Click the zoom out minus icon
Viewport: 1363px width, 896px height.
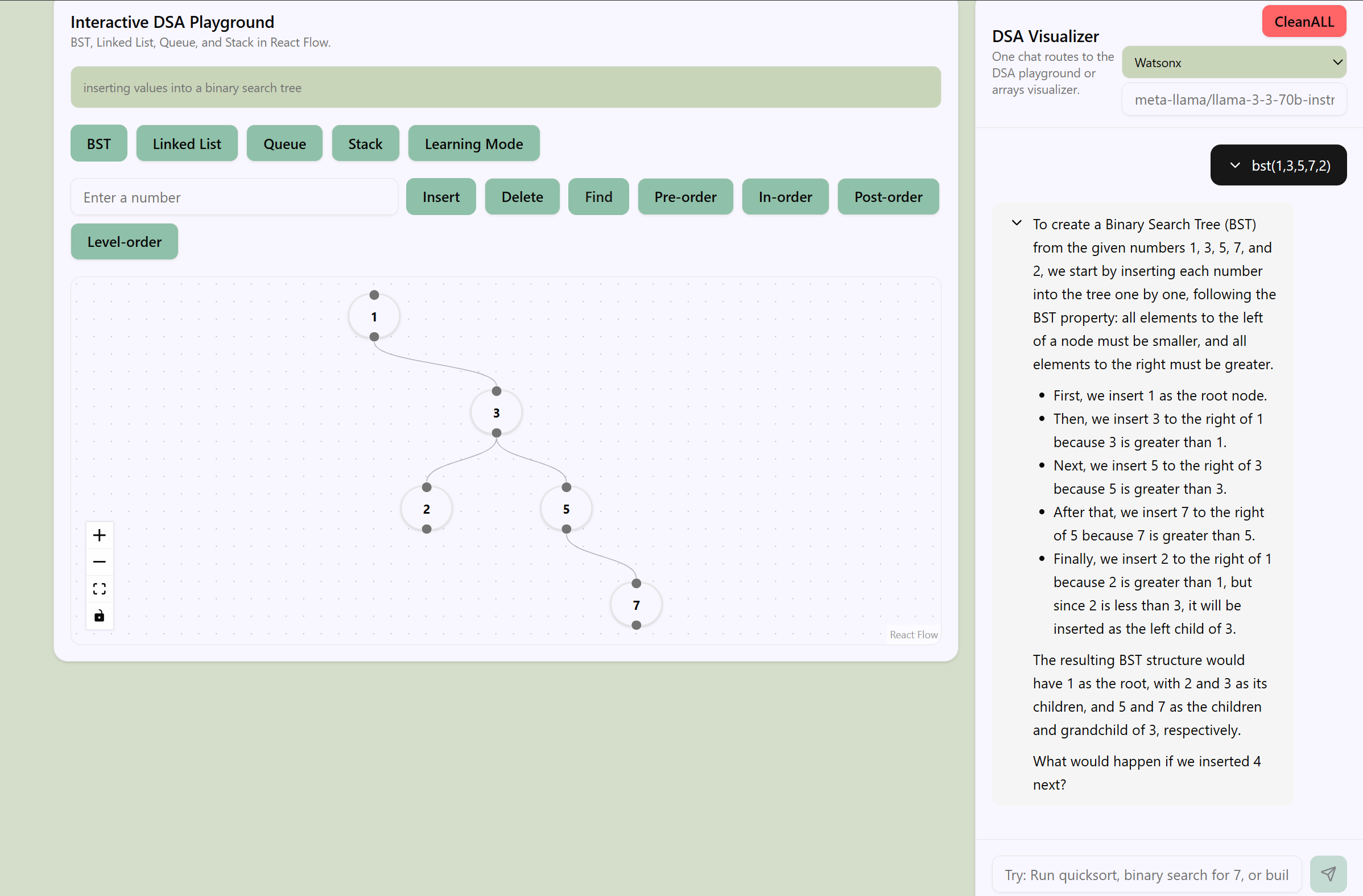pyautogui.click(x=99, y=562)
